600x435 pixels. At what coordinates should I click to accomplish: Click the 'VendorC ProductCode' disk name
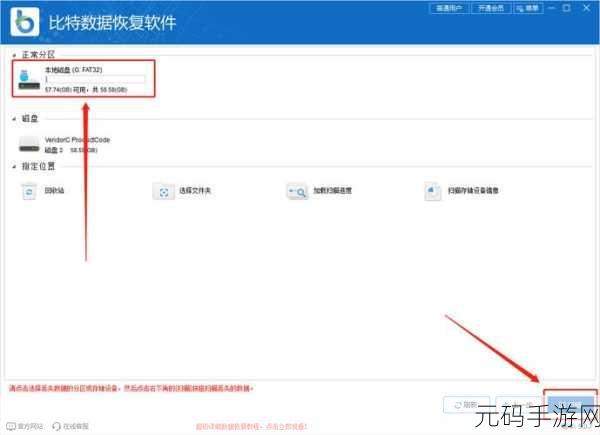(x=77, y=140)
